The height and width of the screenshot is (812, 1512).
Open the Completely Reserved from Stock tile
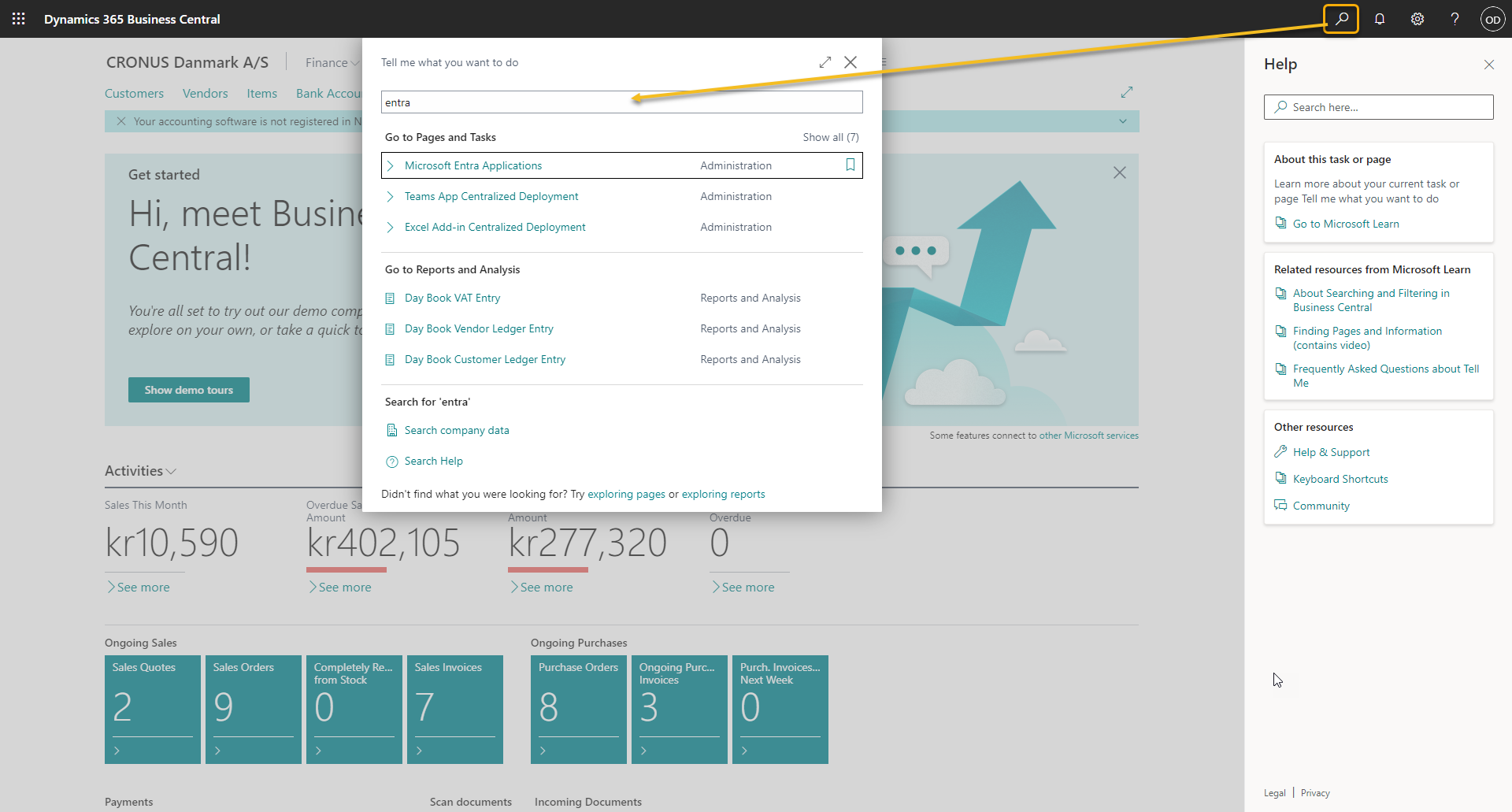tap(354, 710)
